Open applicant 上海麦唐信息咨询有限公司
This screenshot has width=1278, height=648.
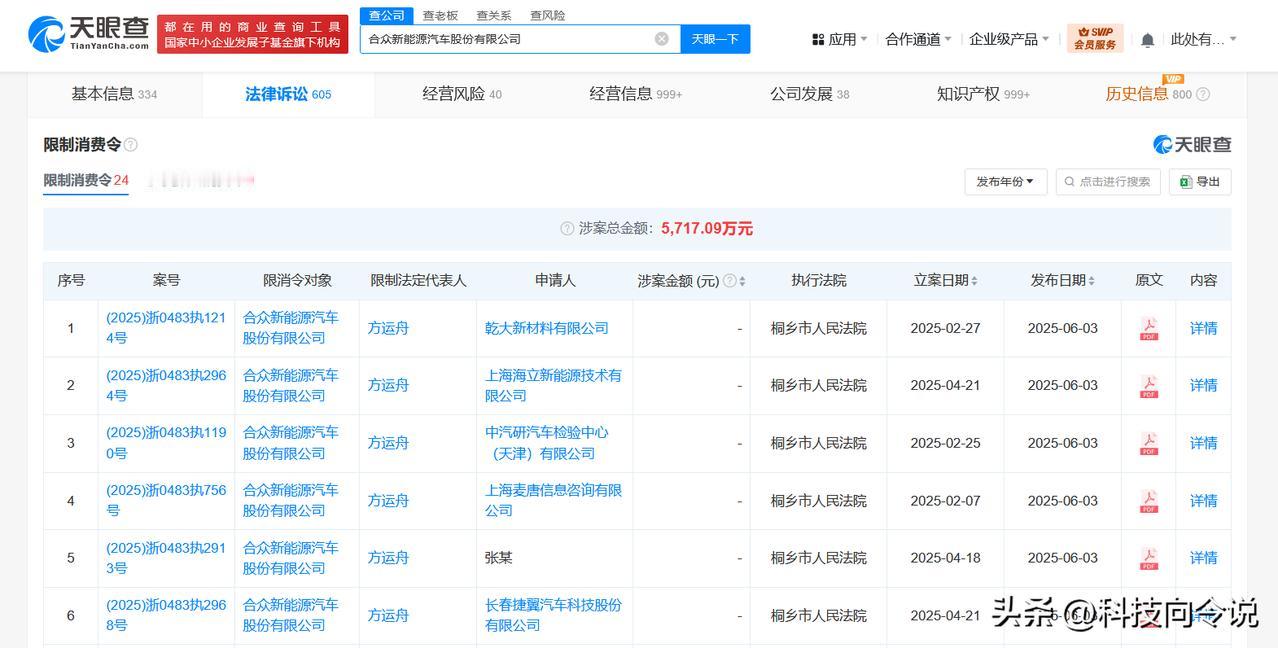coord(553,501)
